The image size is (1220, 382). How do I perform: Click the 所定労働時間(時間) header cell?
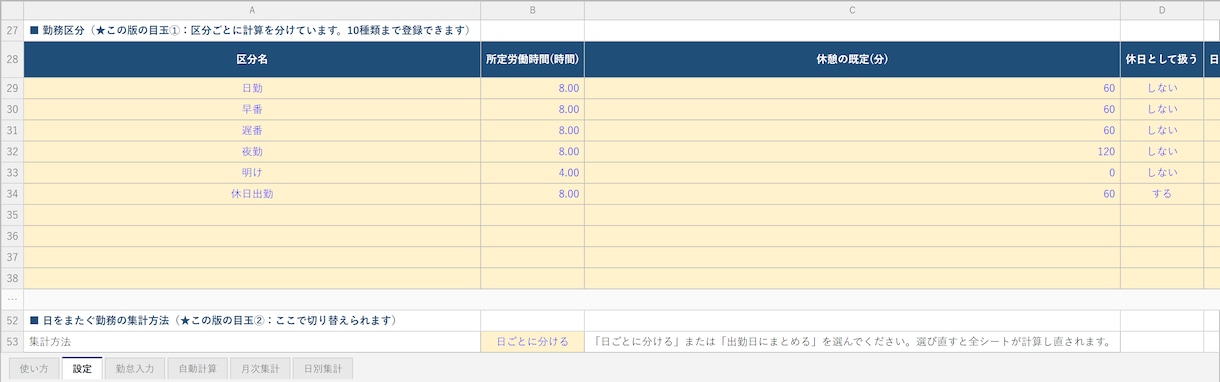click(533, 59)
